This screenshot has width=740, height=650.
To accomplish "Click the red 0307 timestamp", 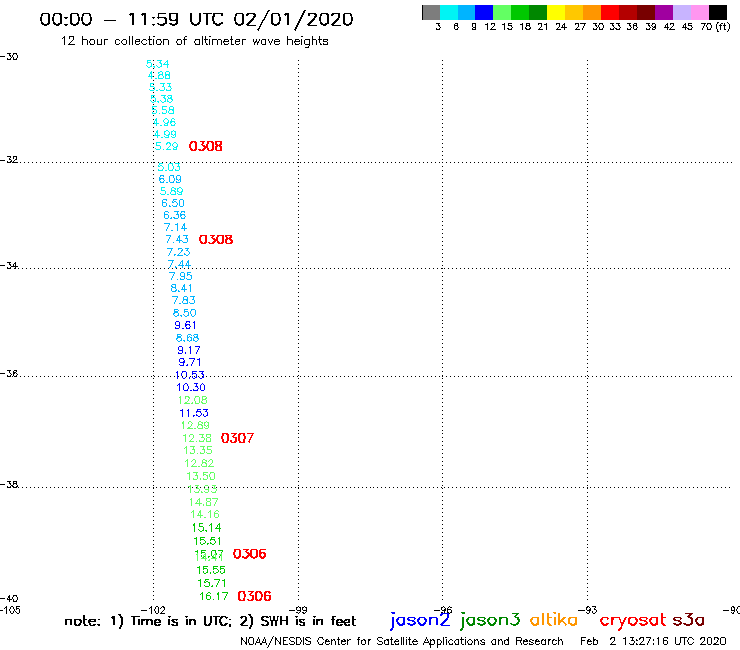I will (237, 438).
